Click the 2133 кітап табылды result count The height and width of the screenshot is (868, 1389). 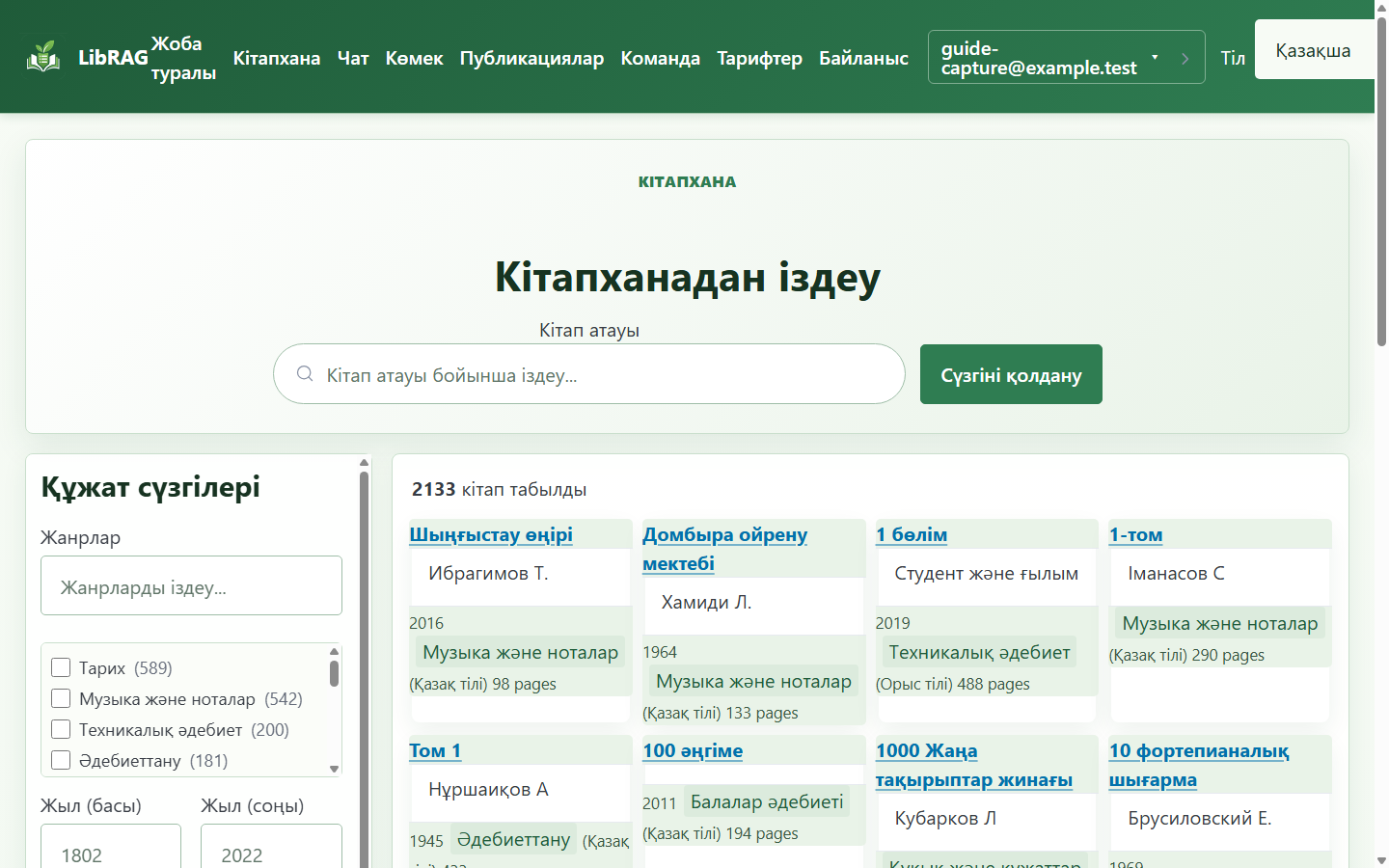[x=499, y=489]
